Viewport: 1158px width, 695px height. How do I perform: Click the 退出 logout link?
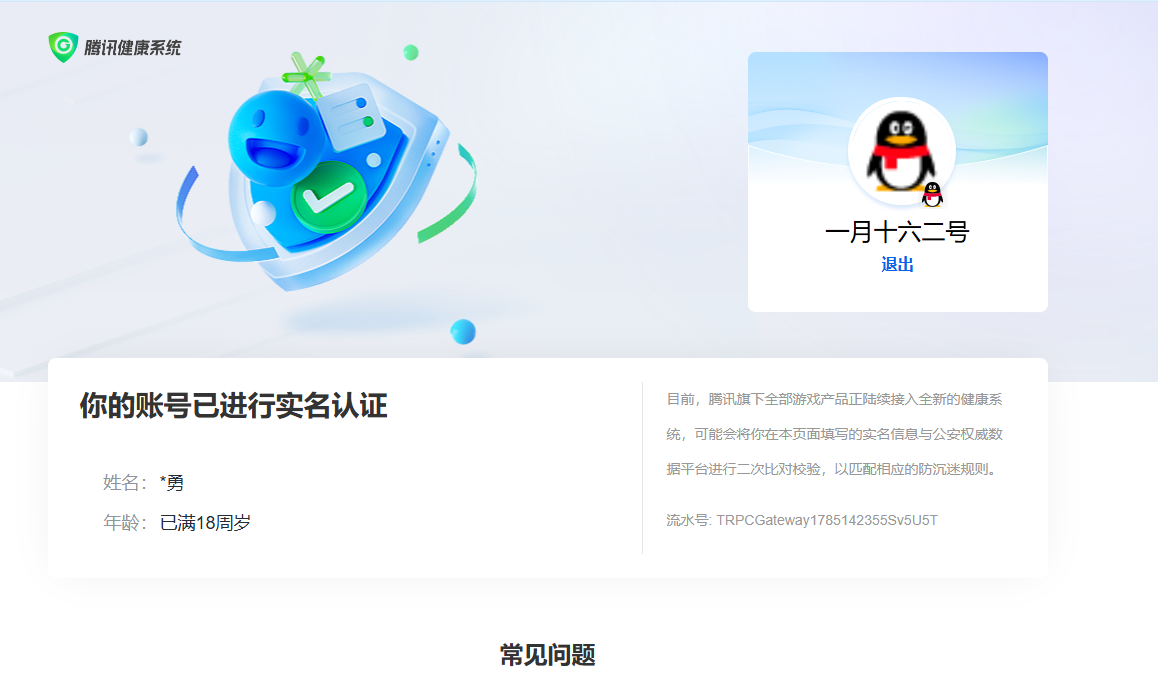click(x=897, y=264)
